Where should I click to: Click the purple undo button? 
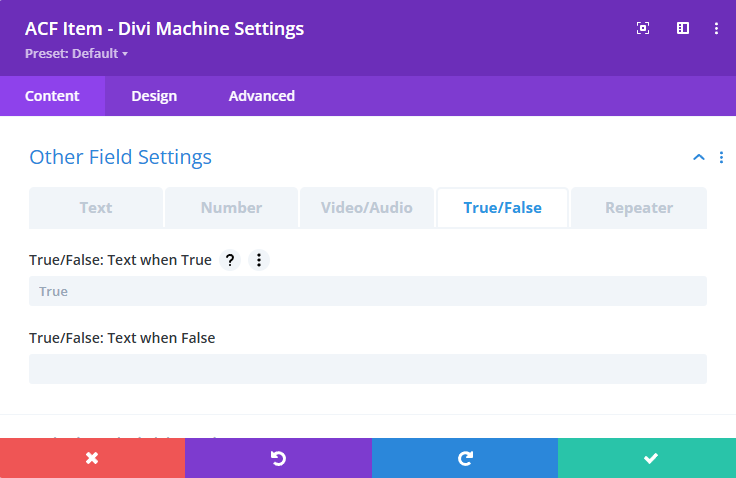pyautogui.click(x=278, y=458)
